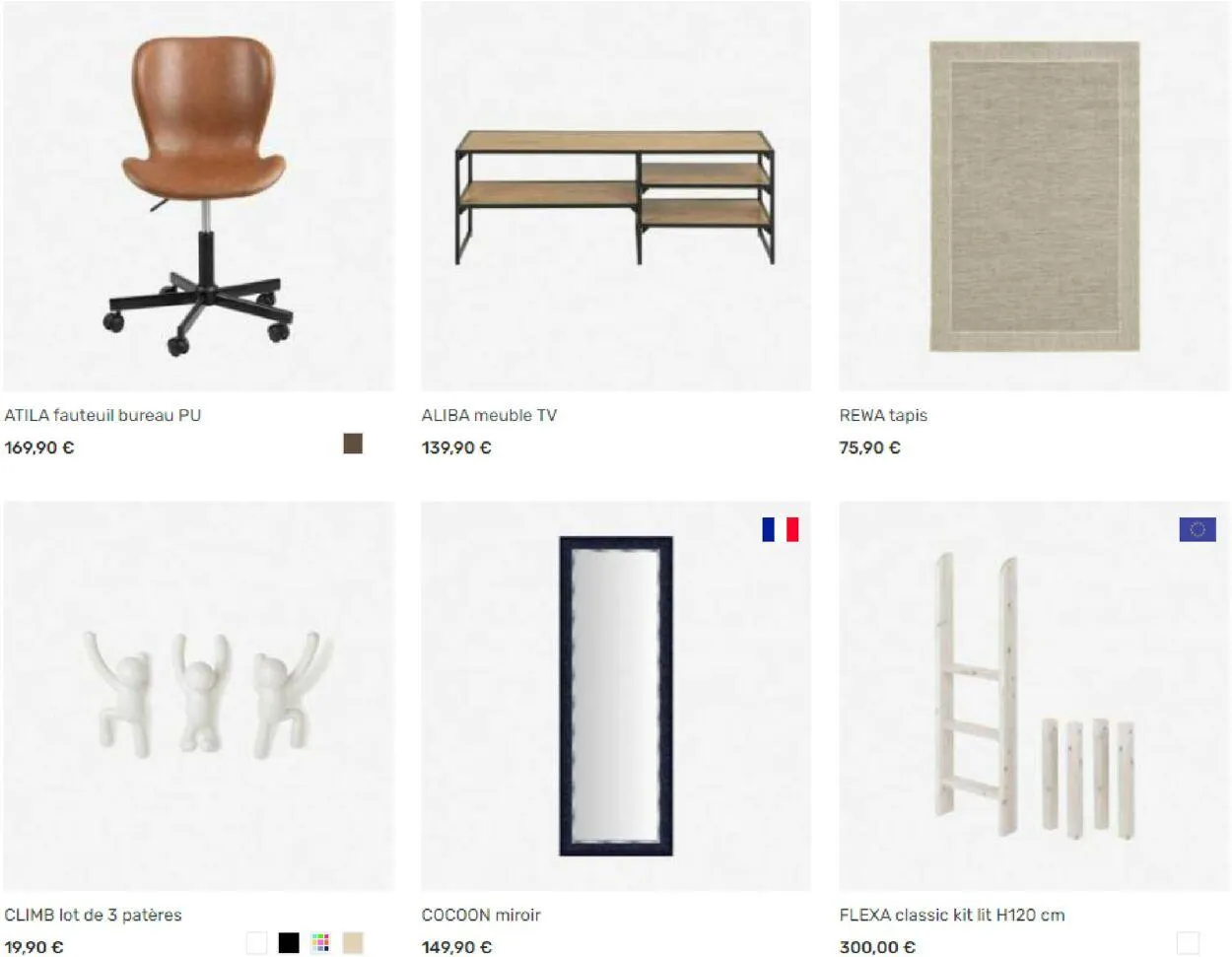Open CLIMB lot de 3 patères link

(x=93, y=915)
